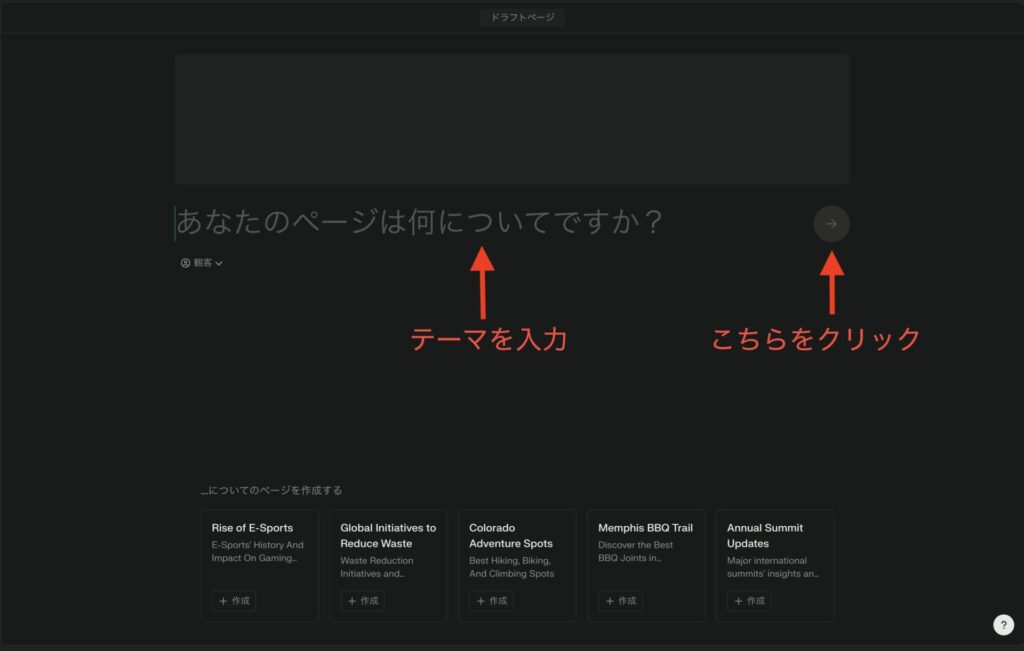This screenshot has width=1024, height=651.
Task: Click the Best Hiking, Biking, And Climbing description
Action: point(511,567)
